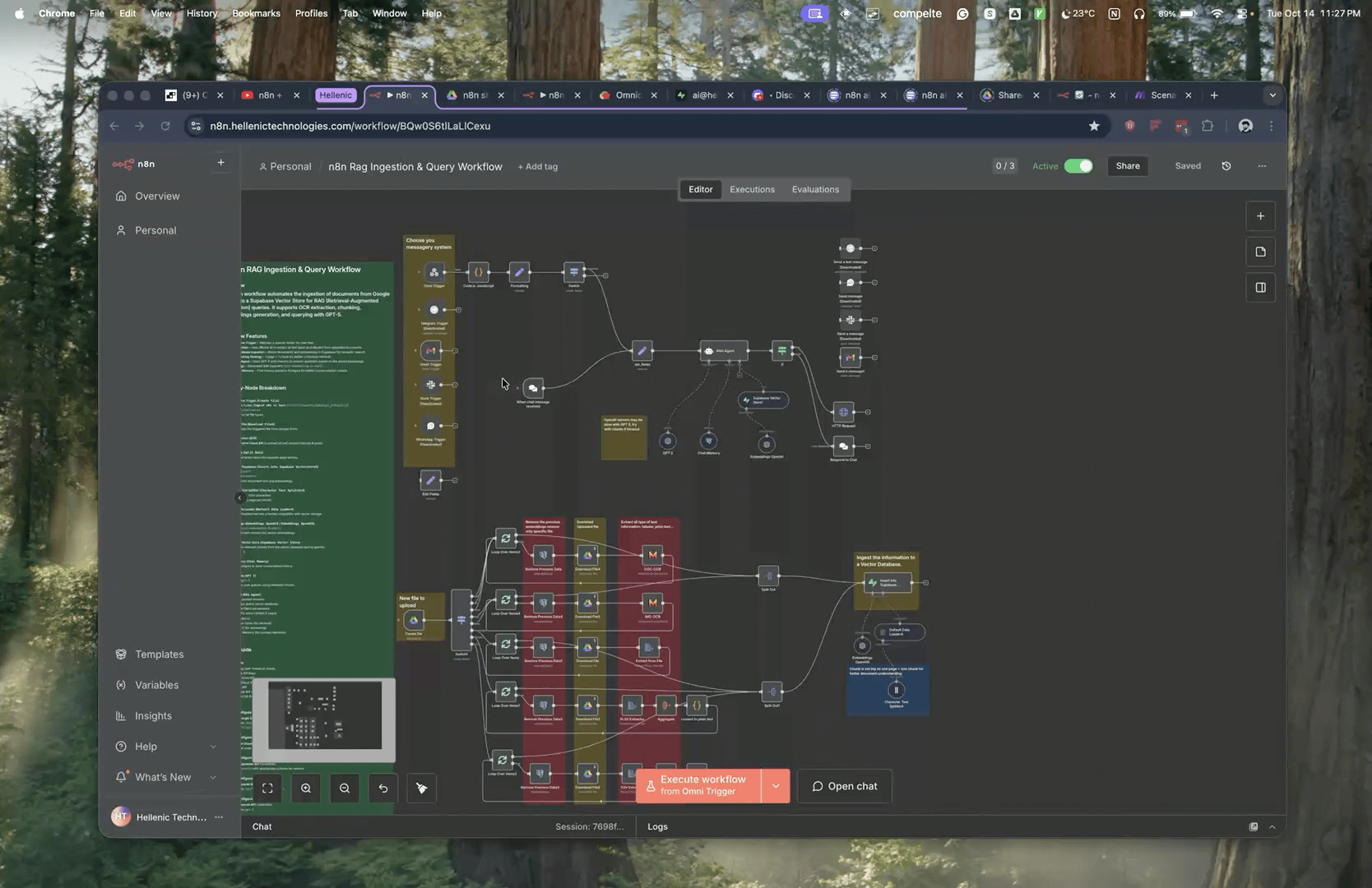
Task: Click the browser address bar URL
Action: (x=350, y=126)
